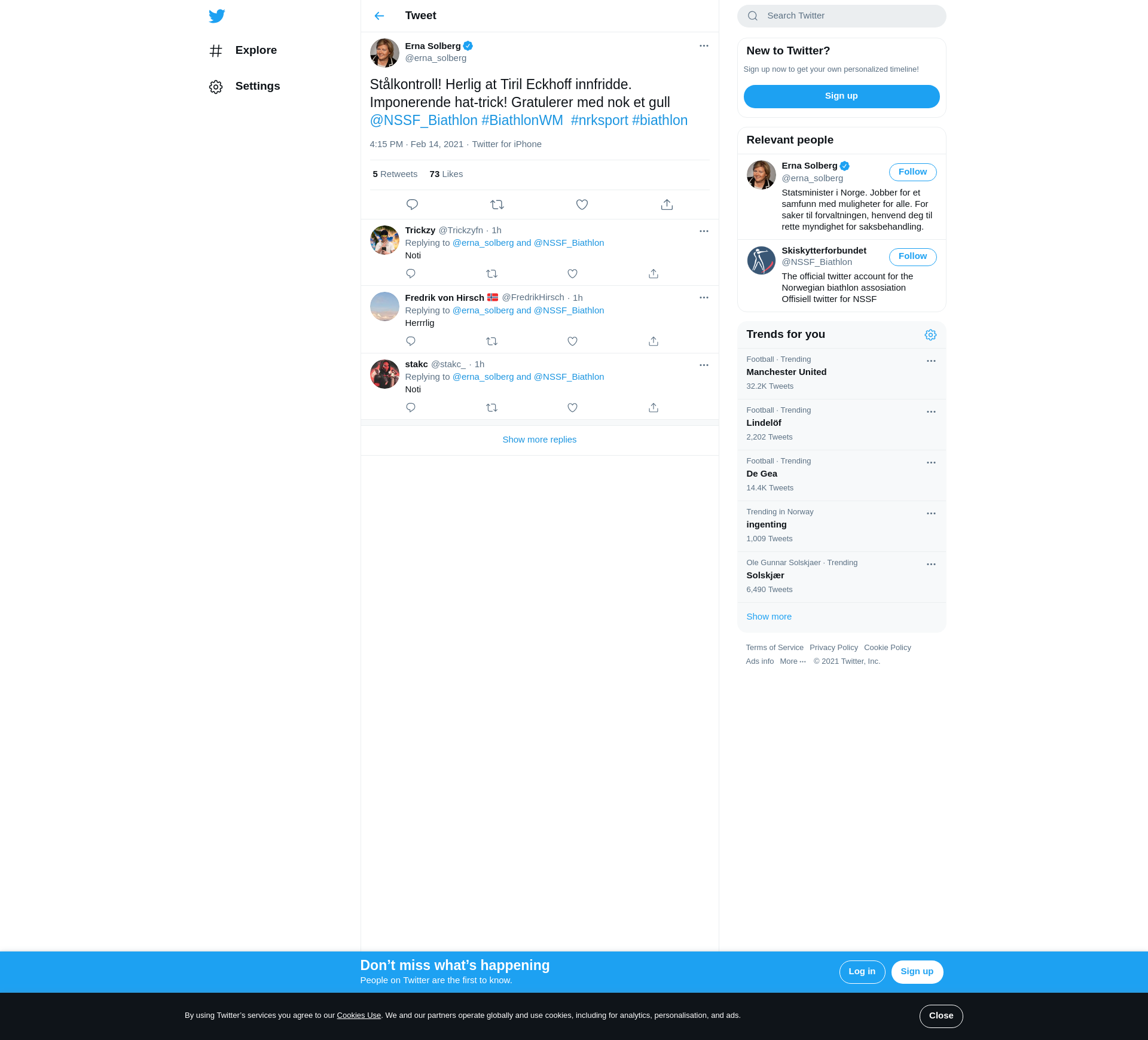The width and height of the screenshot is (1148, 1040).
Task: Open trends settings gear icon
Action: click(930, 335)
